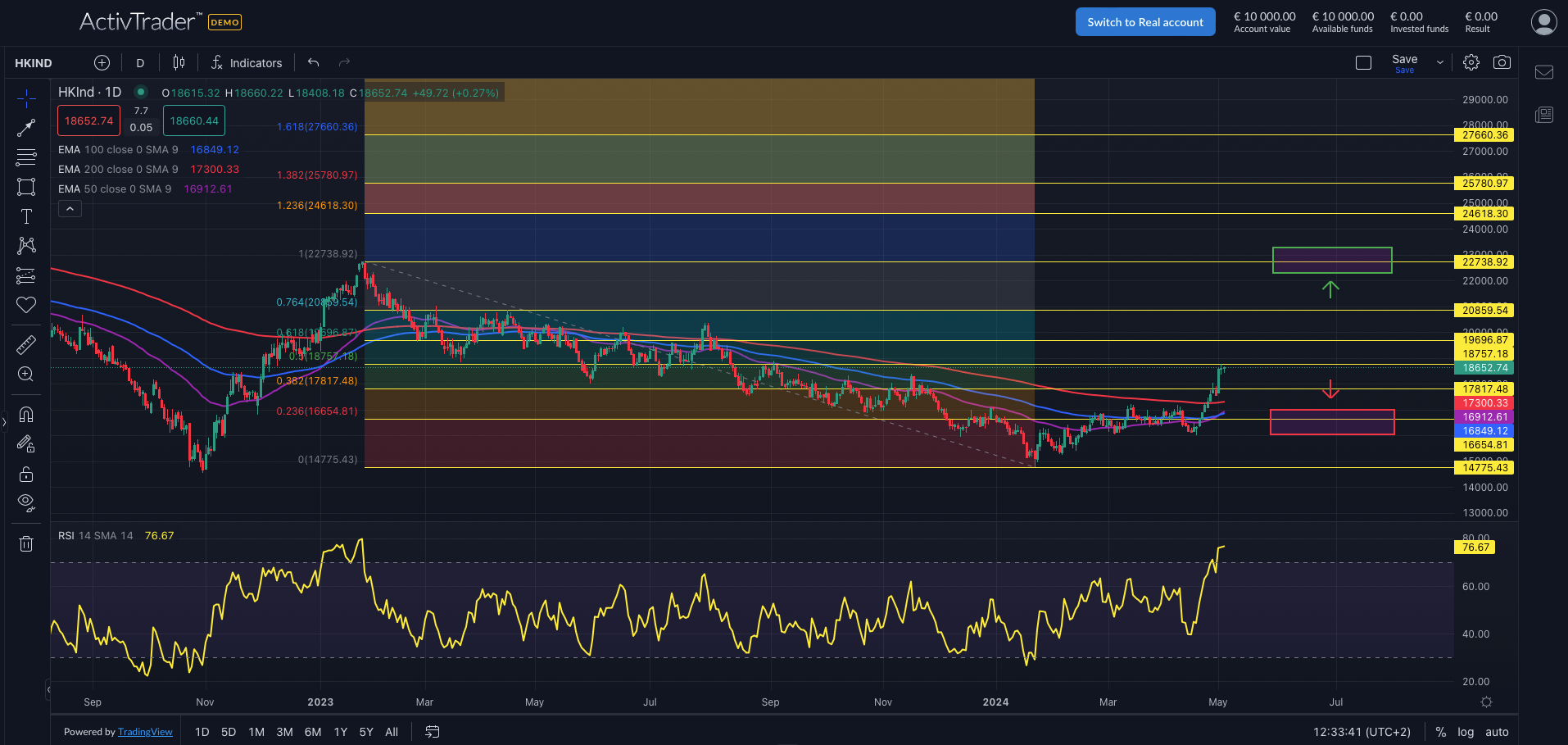Screen dimensions: 1568x745
Task: Click the green rectangle target zone
Action: (1331, 260)
